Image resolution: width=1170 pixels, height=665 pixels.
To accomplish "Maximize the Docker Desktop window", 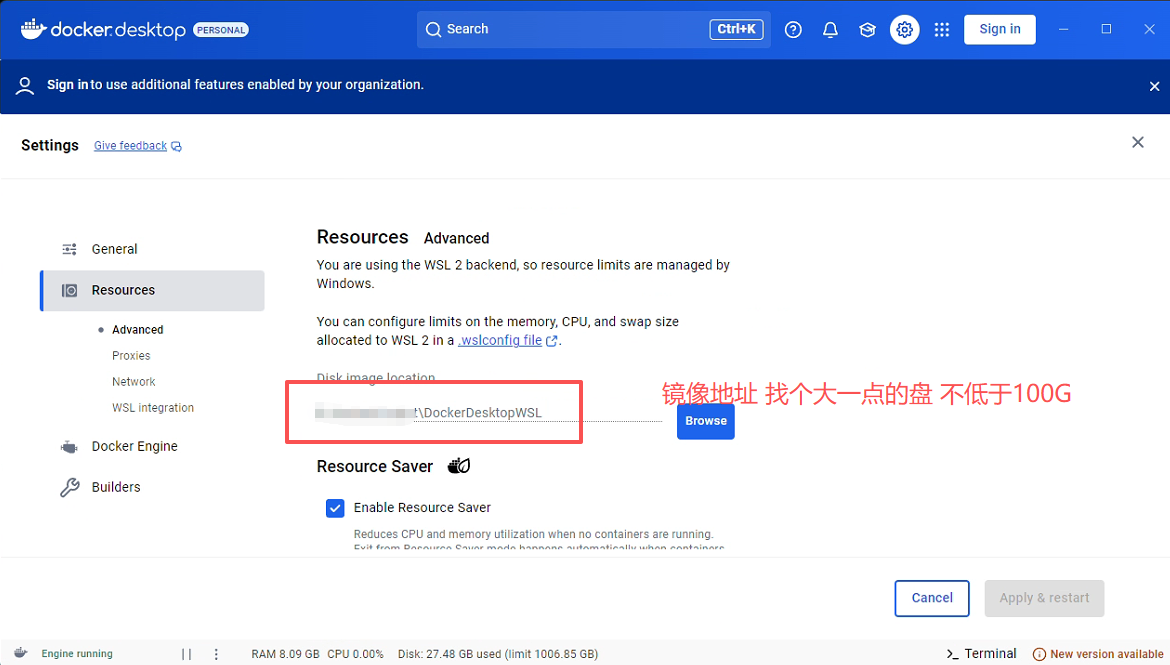I will 1106,29.
